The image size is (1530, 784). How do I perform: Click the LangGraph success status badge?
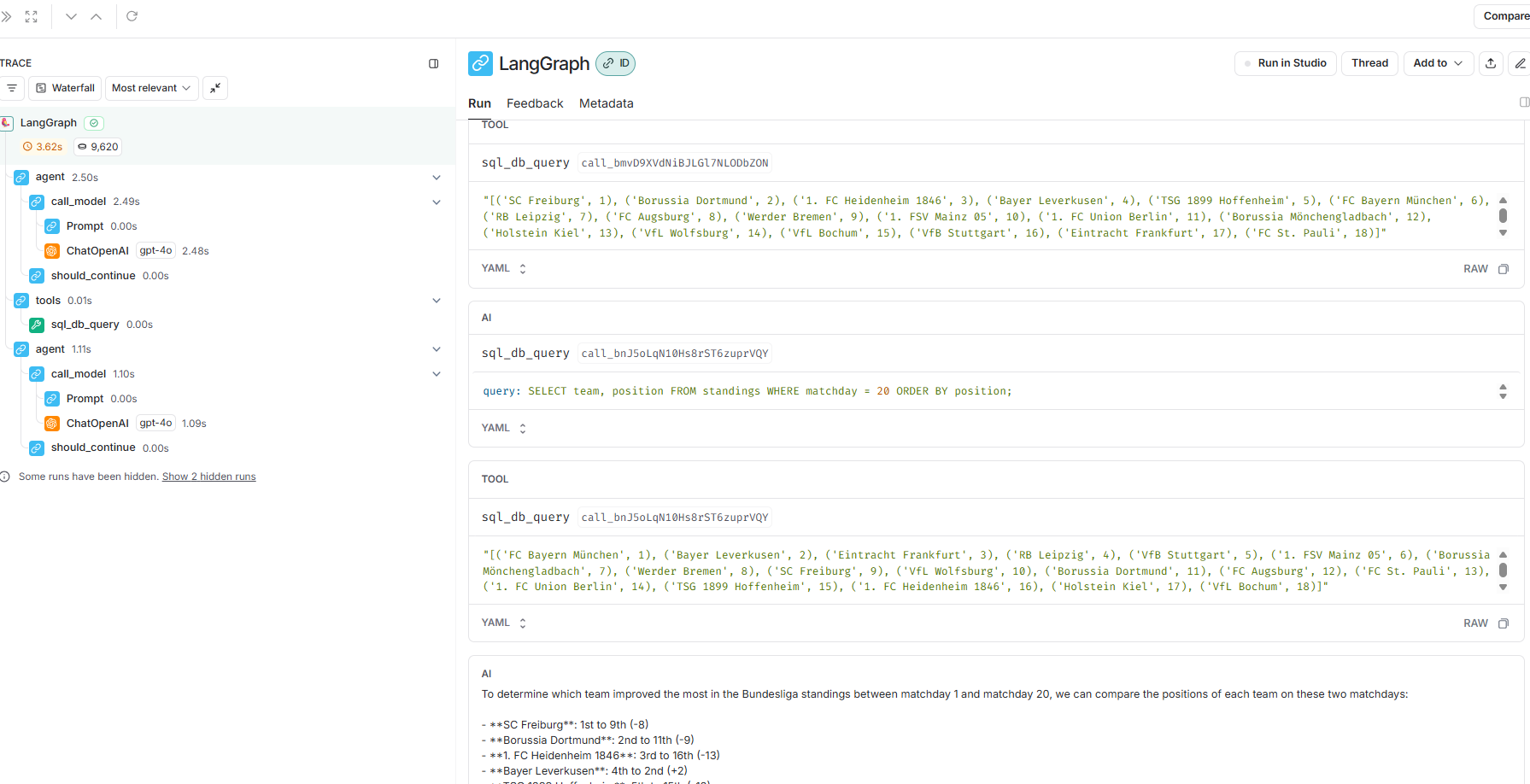[x=94, y=123]
